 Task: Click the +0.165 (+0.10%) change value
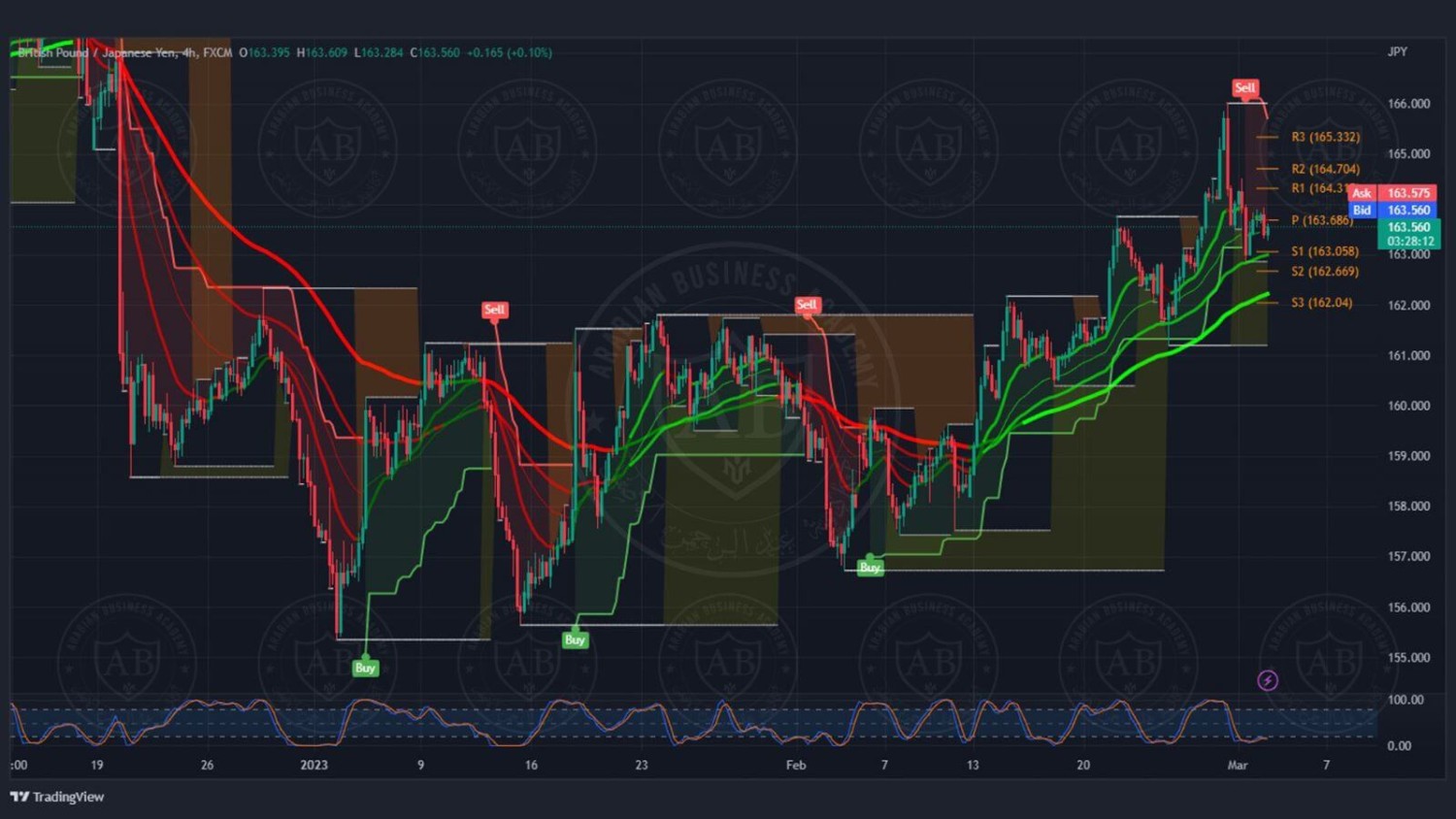point(510,52)
